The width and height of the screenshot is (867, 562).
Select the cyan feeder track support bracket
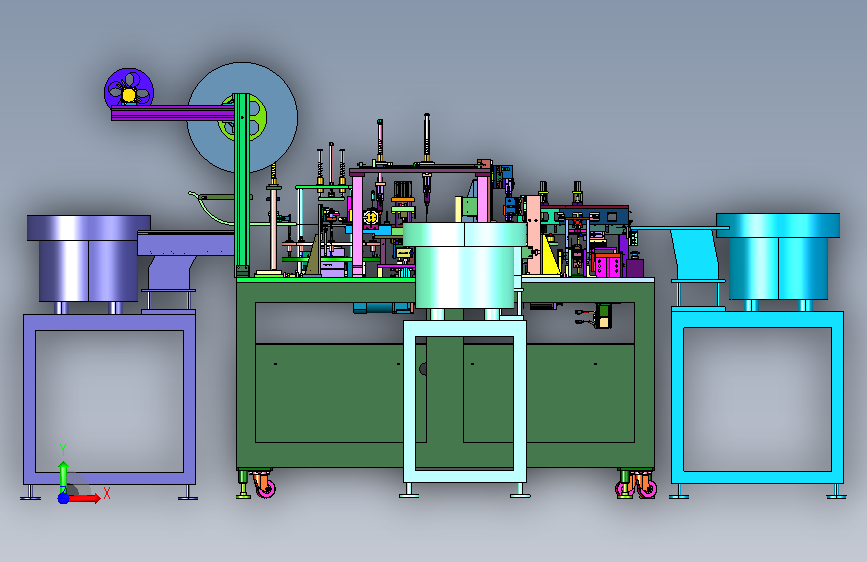coord(697,254)
